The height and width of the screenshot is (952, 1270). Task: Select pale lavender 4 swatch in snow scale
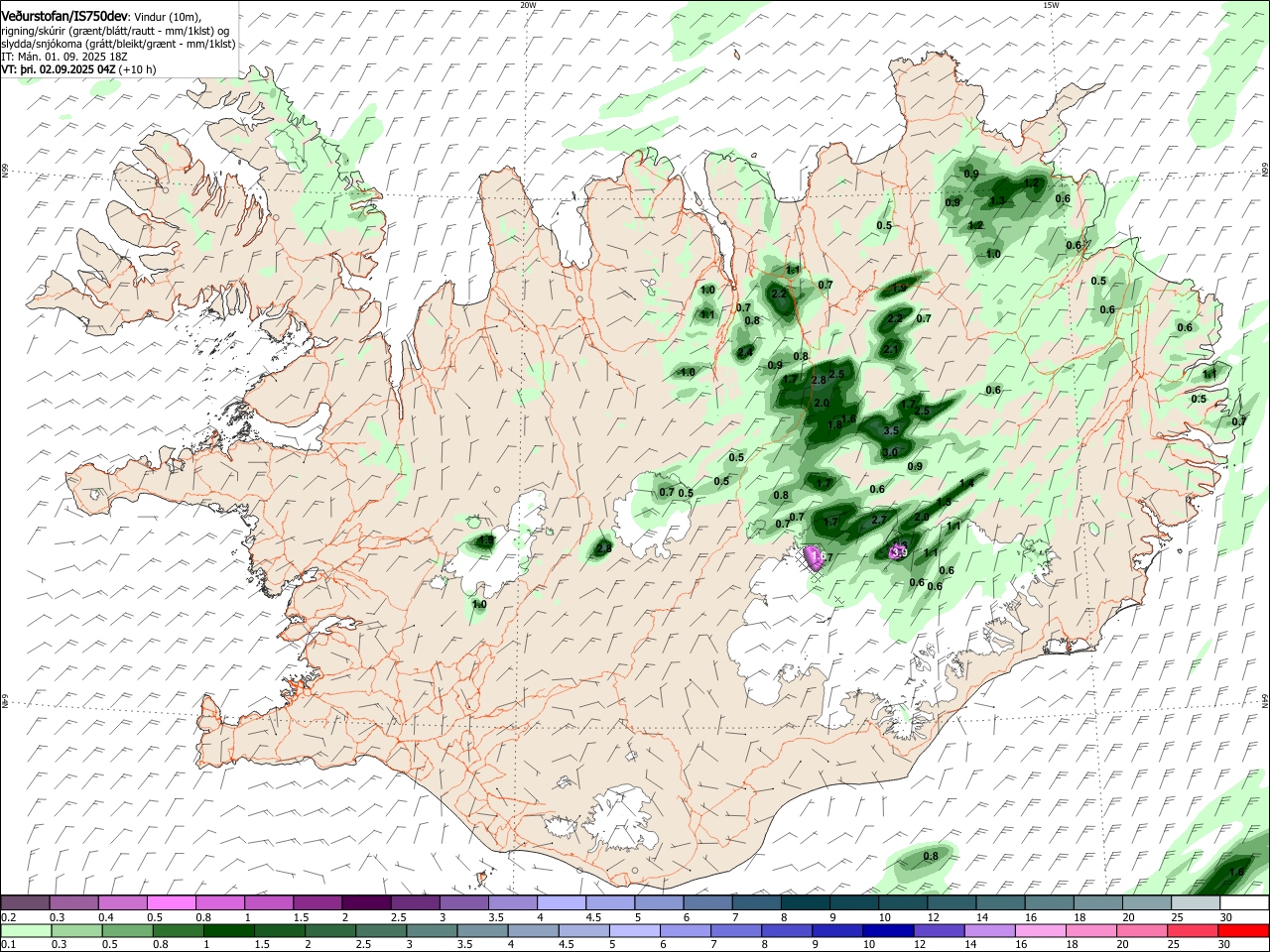(x=562, y=902)
